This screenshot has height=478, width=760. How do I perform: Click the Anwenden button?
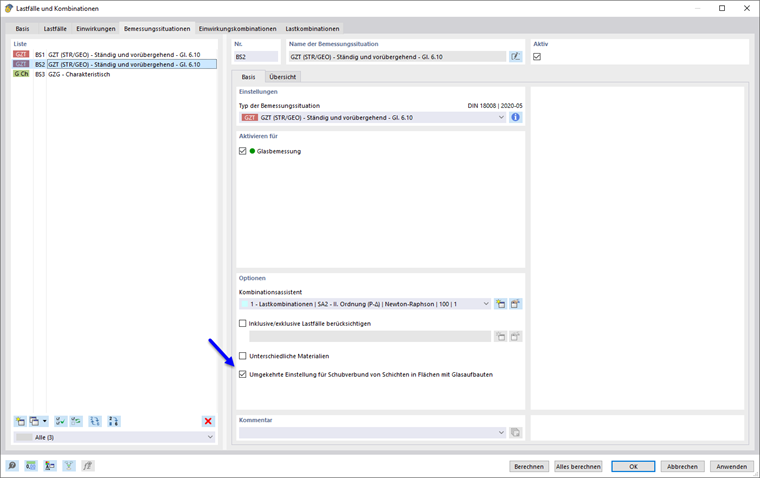(731, 466)
